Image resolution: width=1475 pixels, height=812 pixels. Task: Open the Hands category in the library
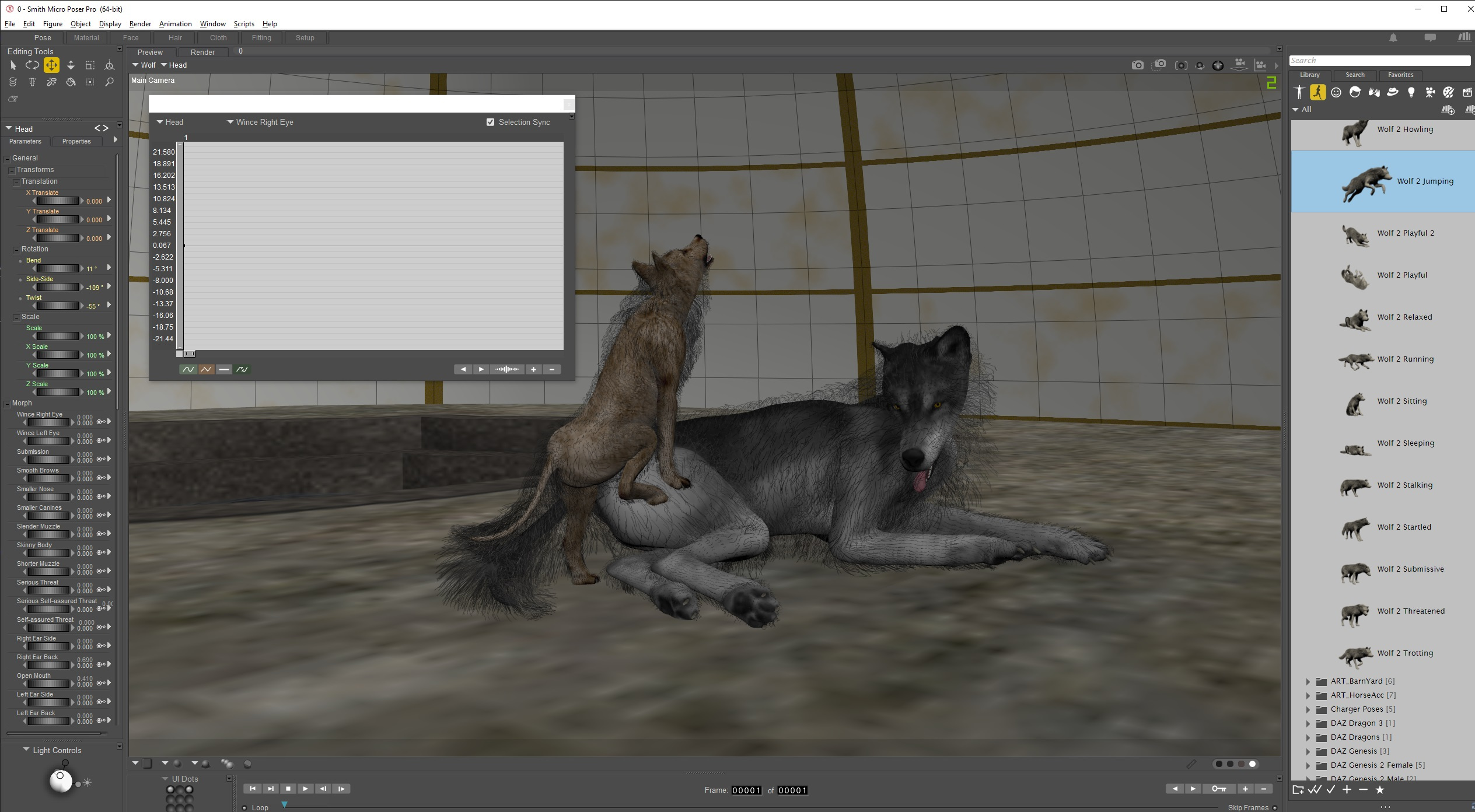1373,92
